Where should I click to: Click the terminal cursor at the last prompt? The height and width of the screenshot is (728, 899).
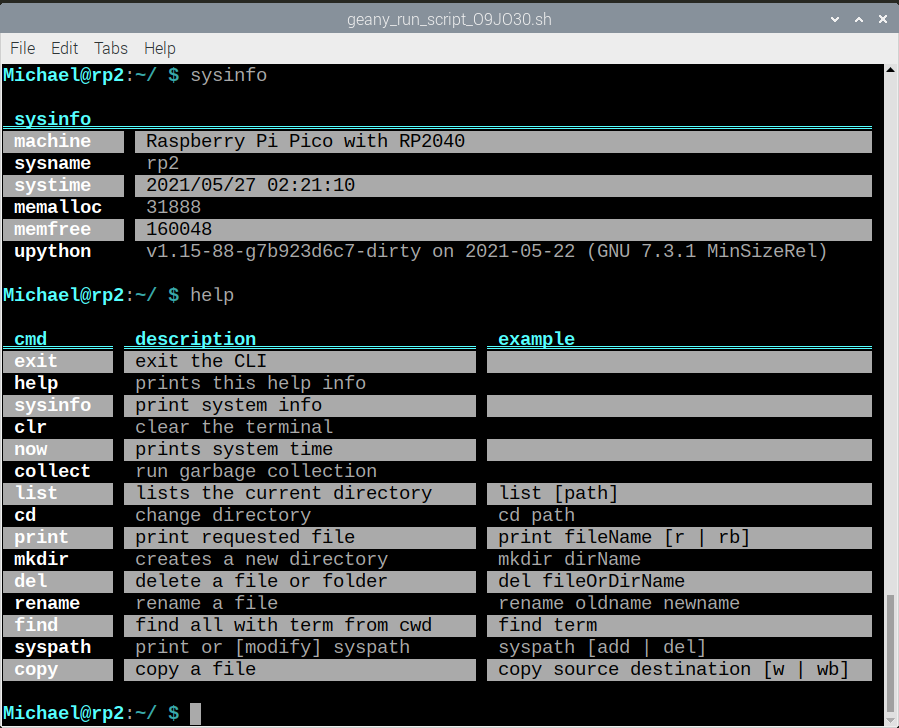pyautogui.click(x=196, y=714)
